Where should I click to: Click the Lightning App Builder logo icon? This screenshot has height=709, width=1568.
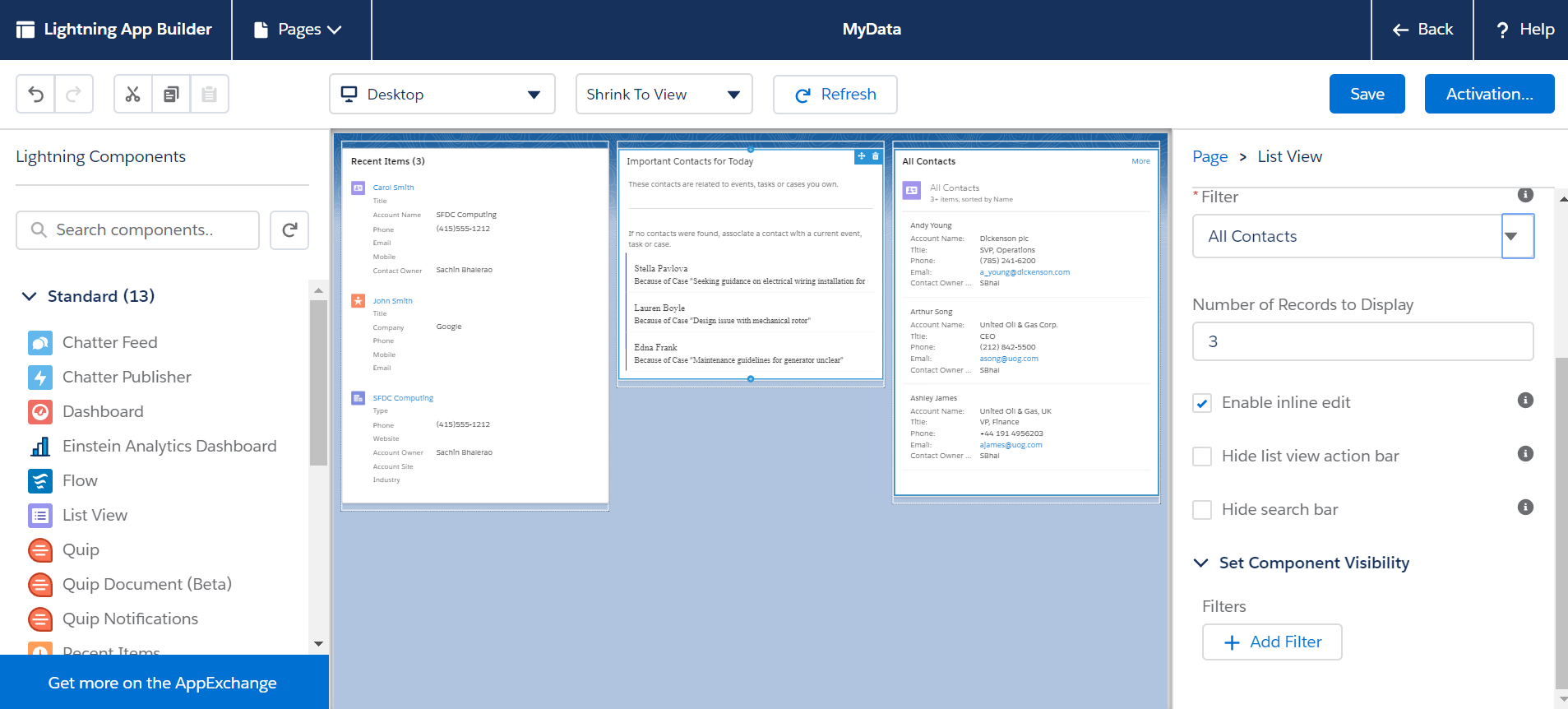pyautogui.click(x=25, y=30)
